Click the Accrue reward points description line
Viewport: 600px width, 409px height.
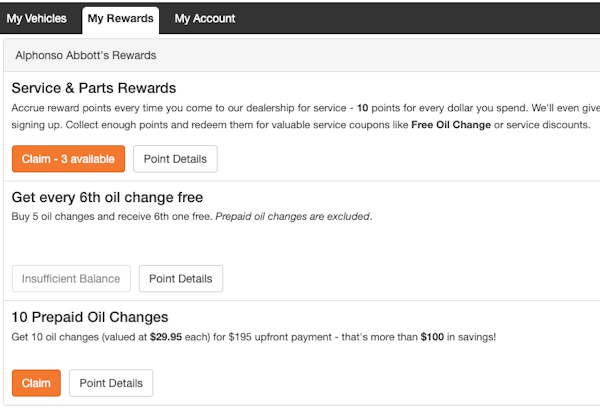(200, 107)
